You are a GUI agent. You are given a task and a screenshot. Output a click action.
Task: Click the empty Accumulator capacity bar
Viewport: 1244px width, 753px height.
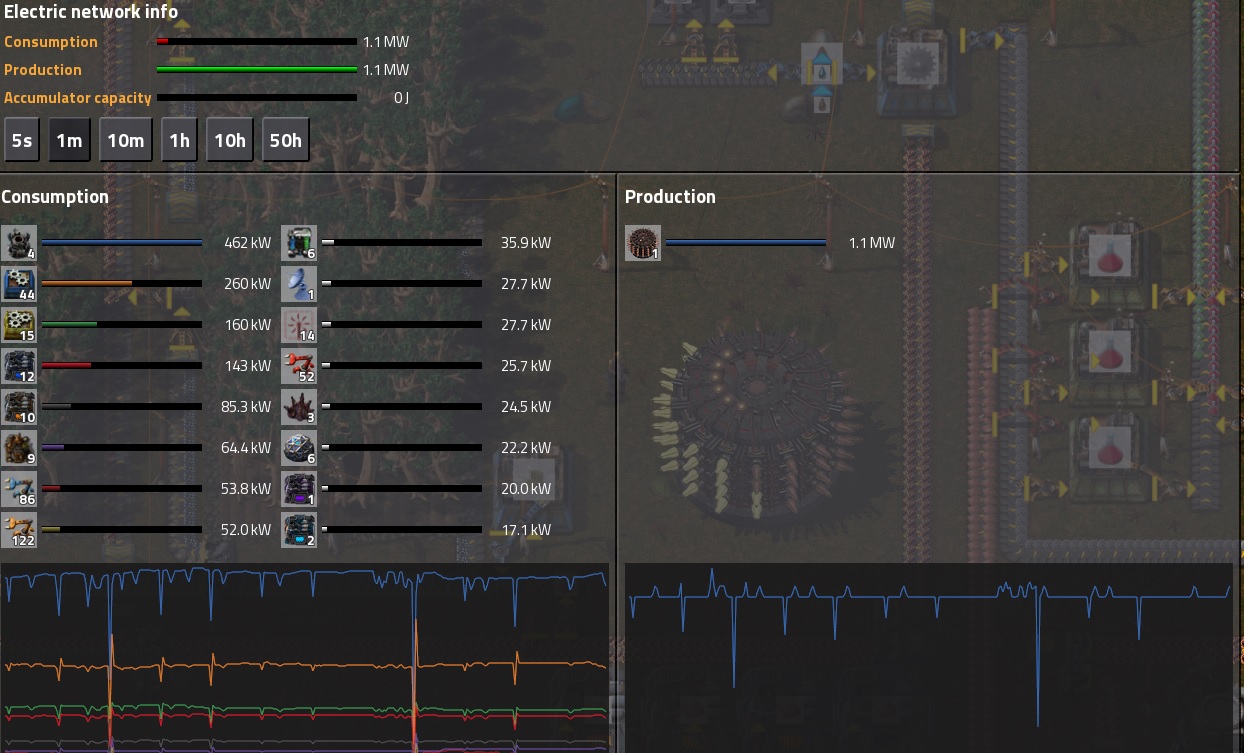257,98
